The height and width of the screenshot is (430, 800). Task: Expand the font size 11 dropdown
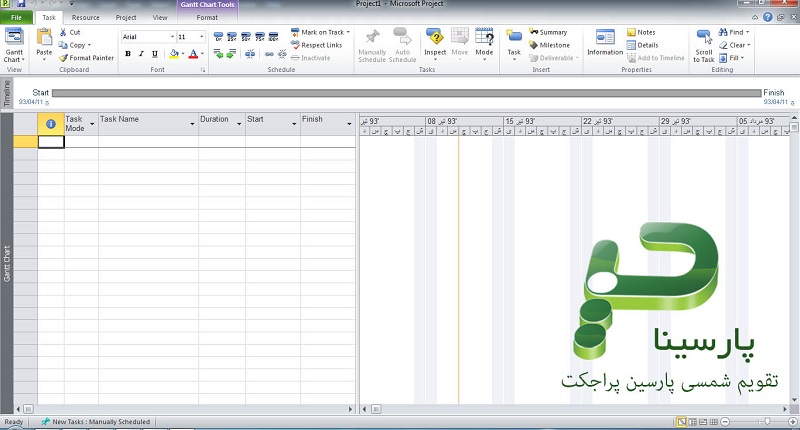coord(202,37)
